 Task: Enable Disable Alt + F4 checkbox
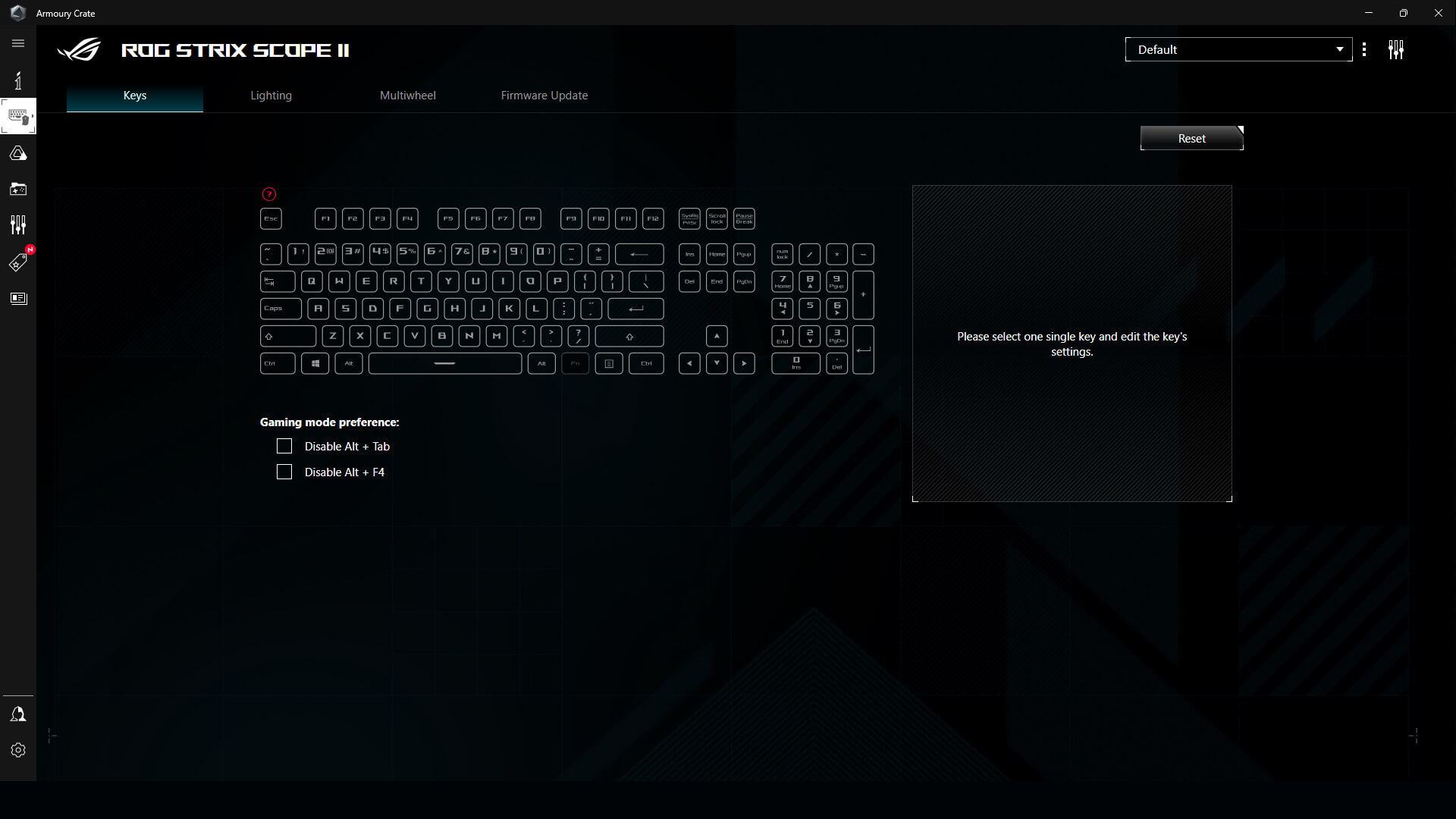(284, 472)
